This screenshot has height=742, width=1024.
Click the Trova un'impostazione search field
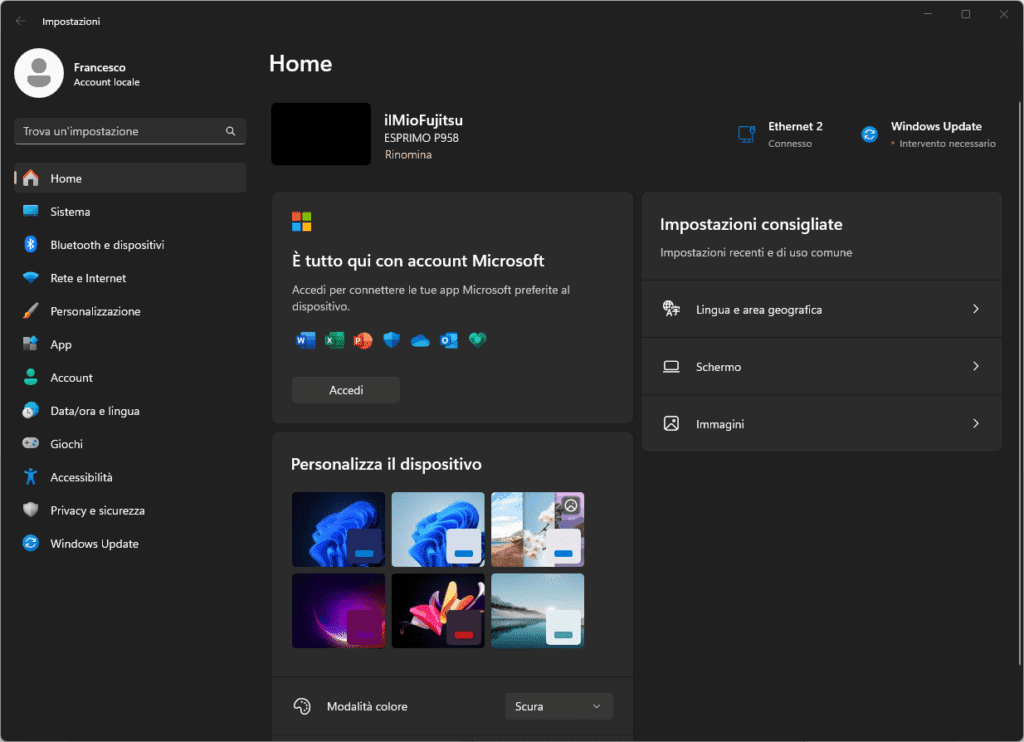pos(120,131)
